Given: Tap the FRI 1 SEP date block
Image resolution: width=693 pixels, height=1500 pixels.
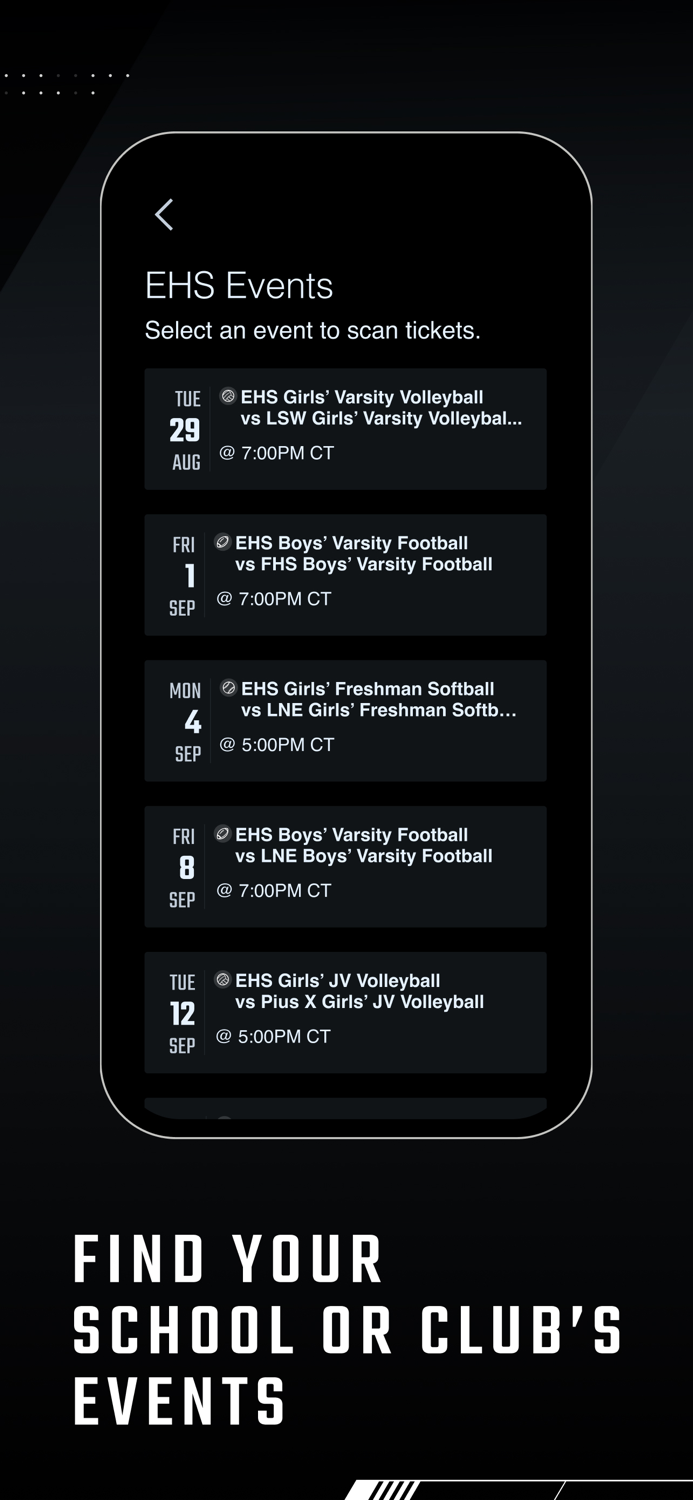Looking at the screenshot, I should pyautogui.click(x=183, y=574).
